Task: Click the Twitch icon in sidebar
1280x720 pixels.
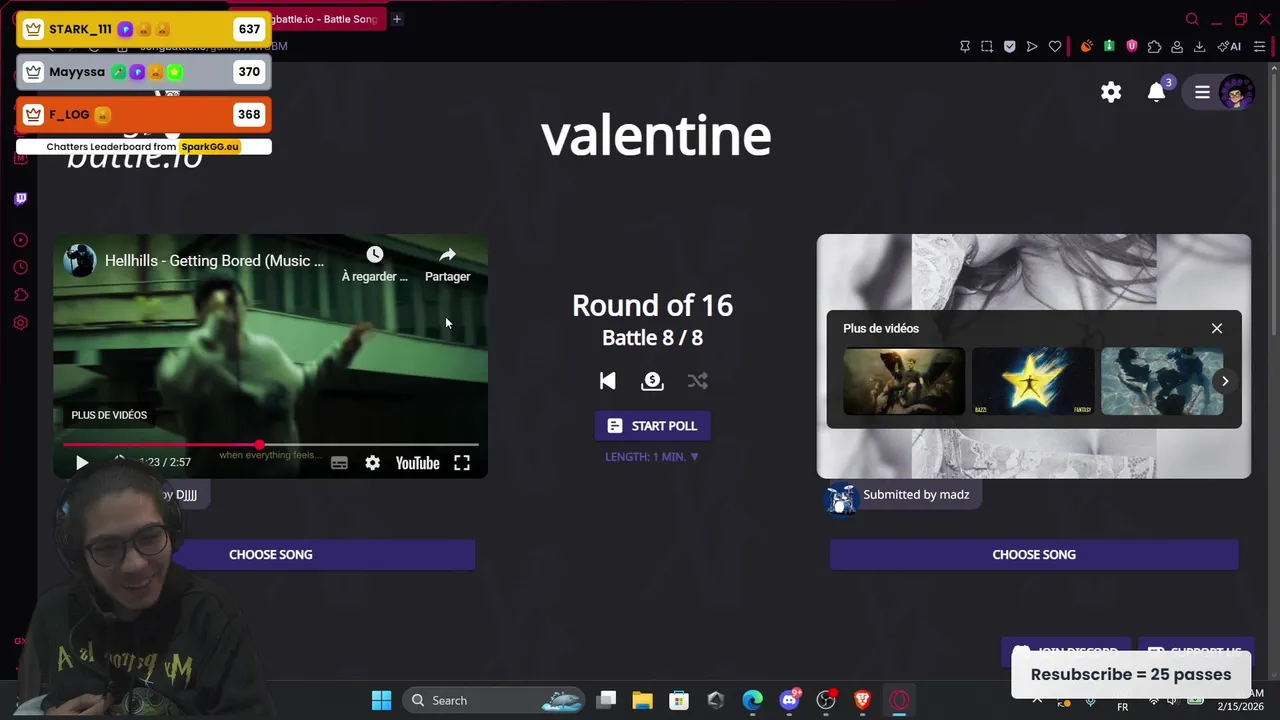Action: [x=20, y=198]
